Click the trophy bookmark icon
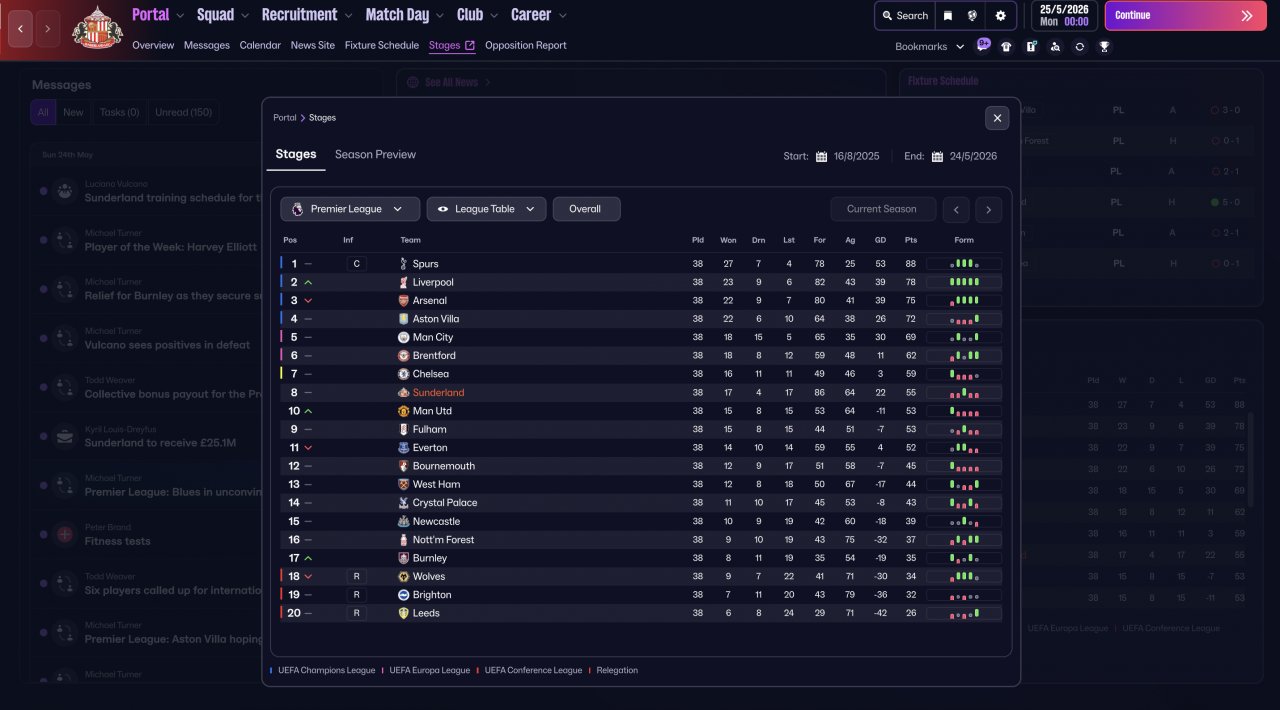Screen dimensions: 1280x710 pos(1104,46)
